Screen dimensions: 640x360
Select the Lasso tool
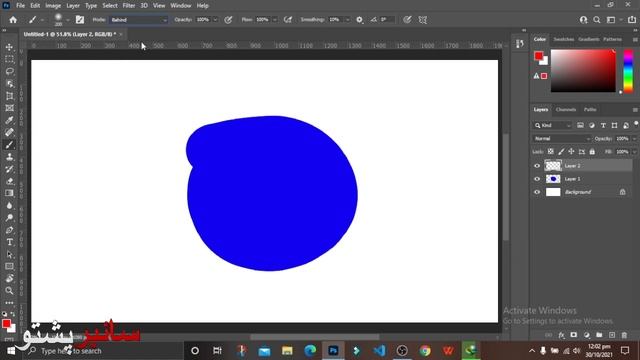9,71
